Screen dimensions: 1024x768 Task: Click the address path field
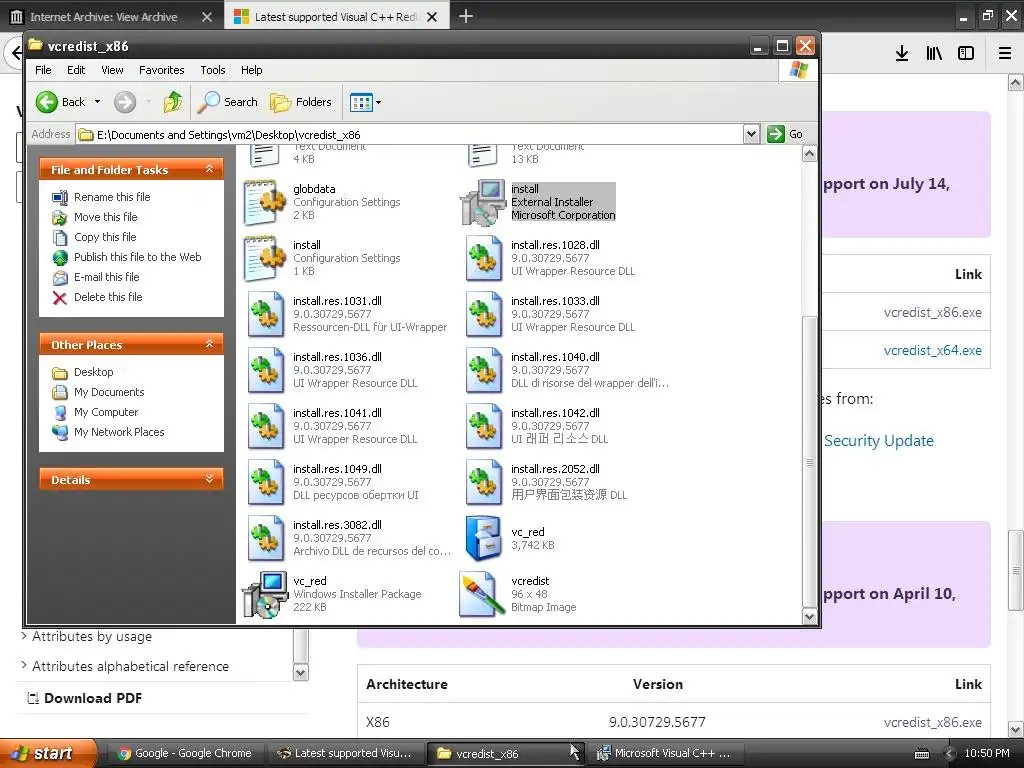(409, 135)
